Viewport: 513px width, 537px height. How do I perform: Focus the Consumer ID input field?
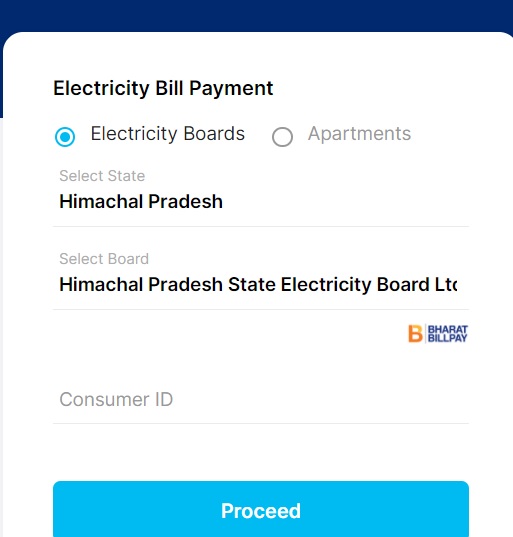pos(261,399)
